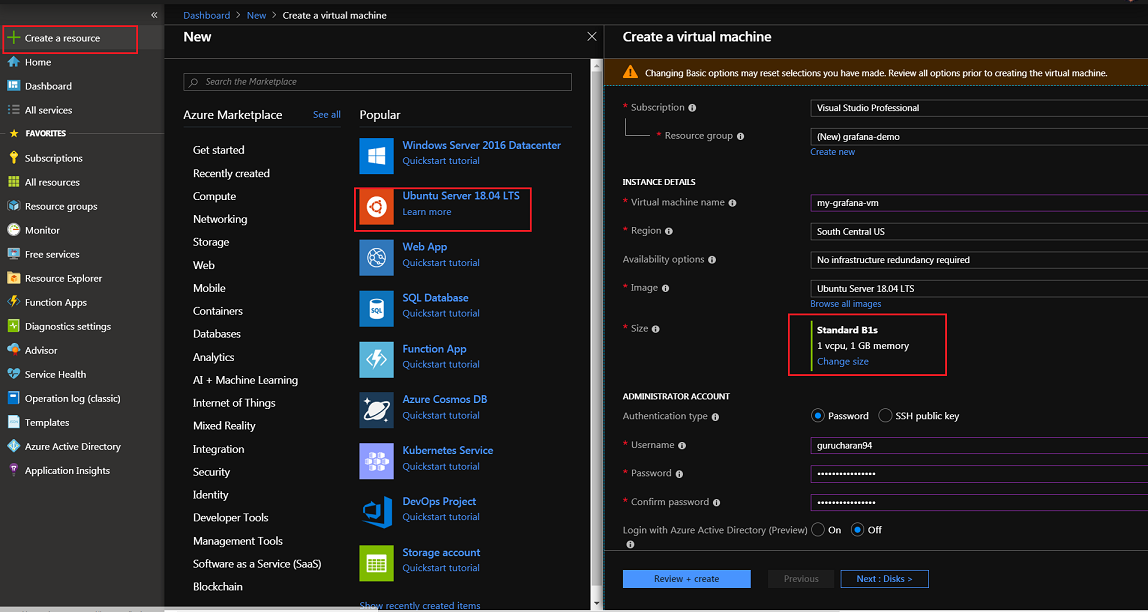Click the SQL Database marketplace icon
The height and width of the screenshot is (612, 1148).
pyautogui.click(x=376, y=309)
